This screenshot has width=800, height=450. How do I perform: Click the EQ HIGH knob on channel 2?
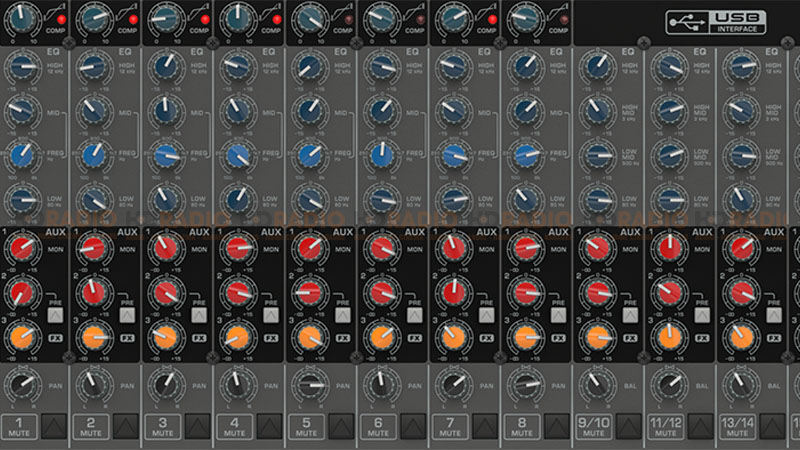pyautogui.click(x=94, y=66)
